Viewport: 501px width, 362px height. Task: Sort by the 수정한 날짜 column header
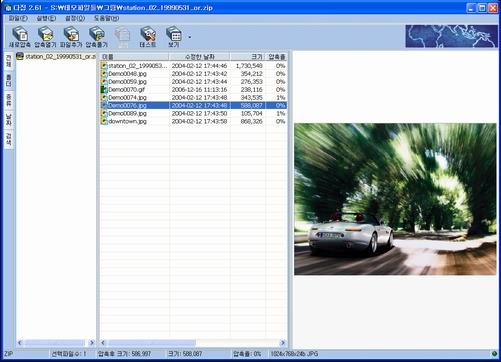pyautogui.click(x=199, y=57)
